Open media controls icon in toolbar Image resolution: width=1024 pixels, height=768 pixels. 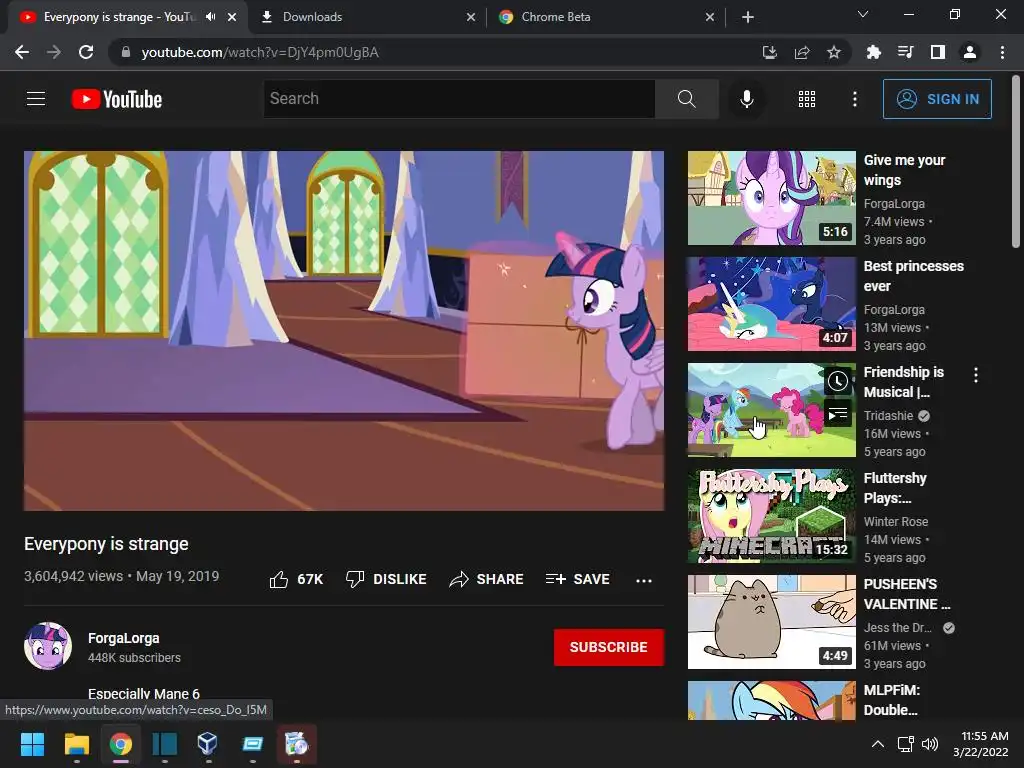tap(905, 52)
